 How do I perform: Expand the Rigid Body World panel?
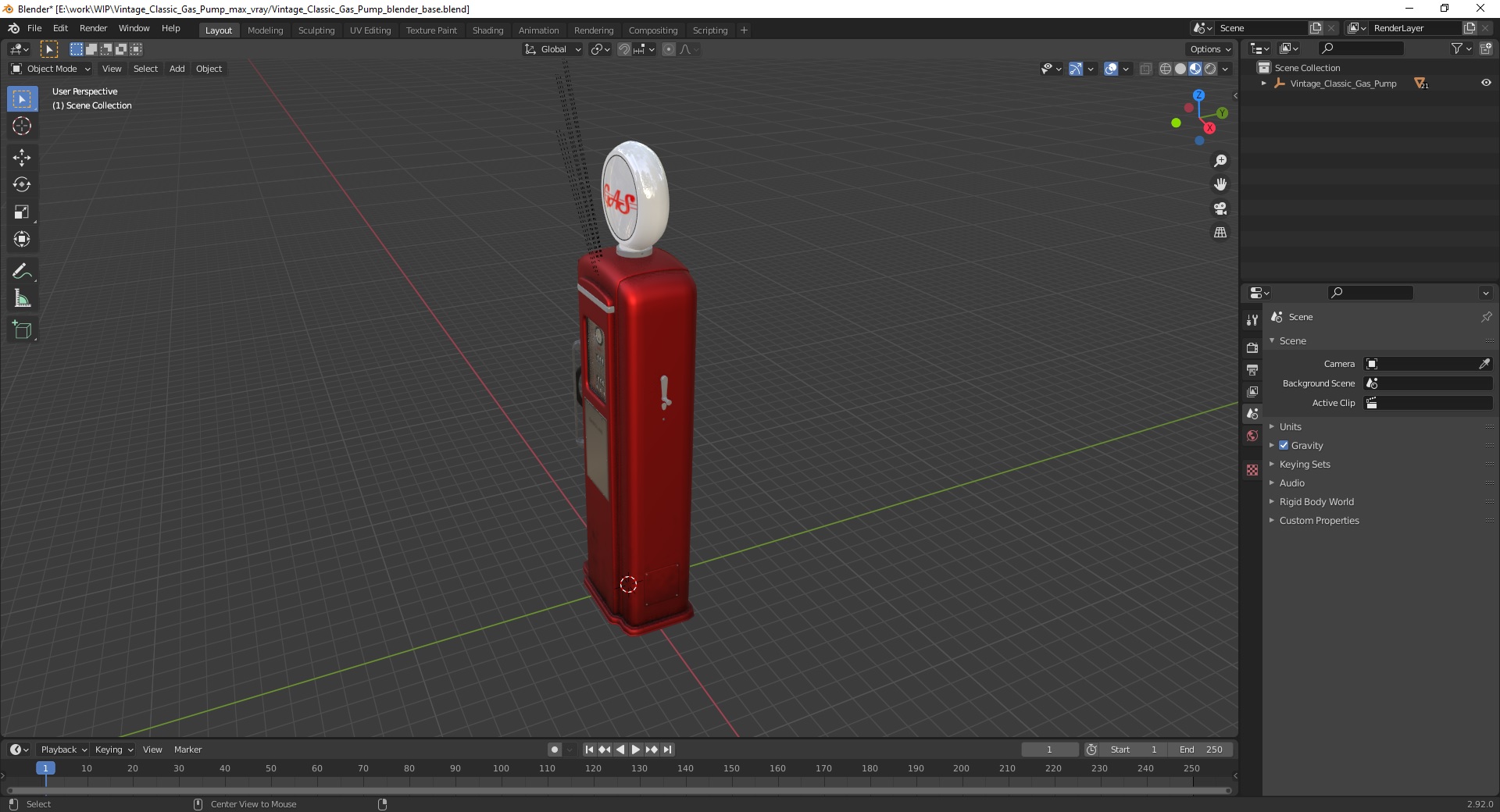pos(1316,501)
